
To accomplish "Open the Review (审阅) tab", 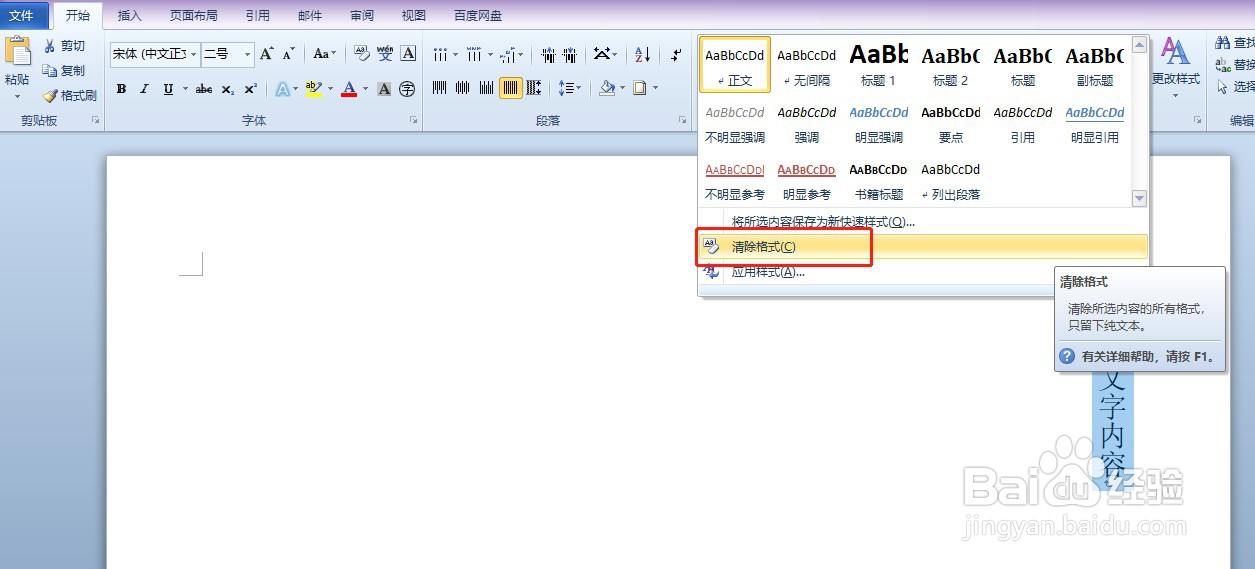I will [x=362, y=16].
